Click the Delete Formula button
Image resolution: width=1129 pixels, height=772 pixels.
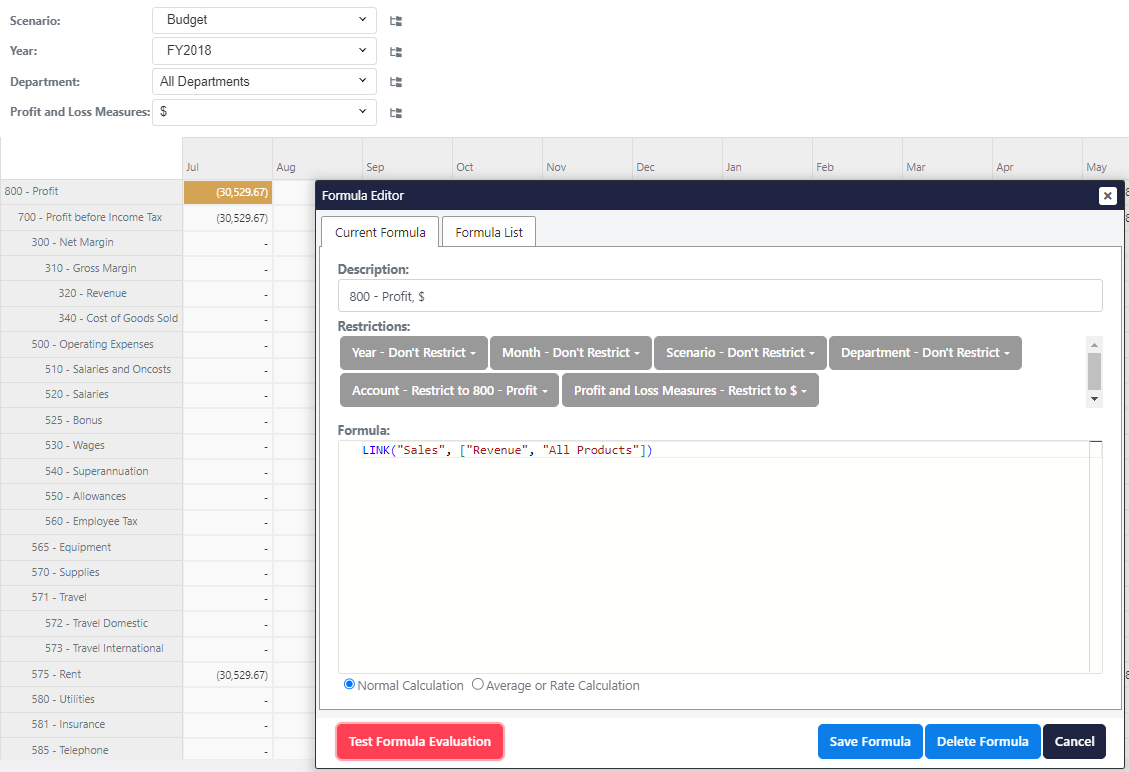[x=982, y=742]
